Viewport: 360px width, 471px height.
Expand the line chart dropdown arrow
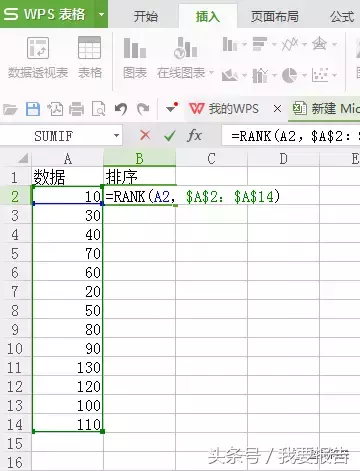click(x=304, y=44)
